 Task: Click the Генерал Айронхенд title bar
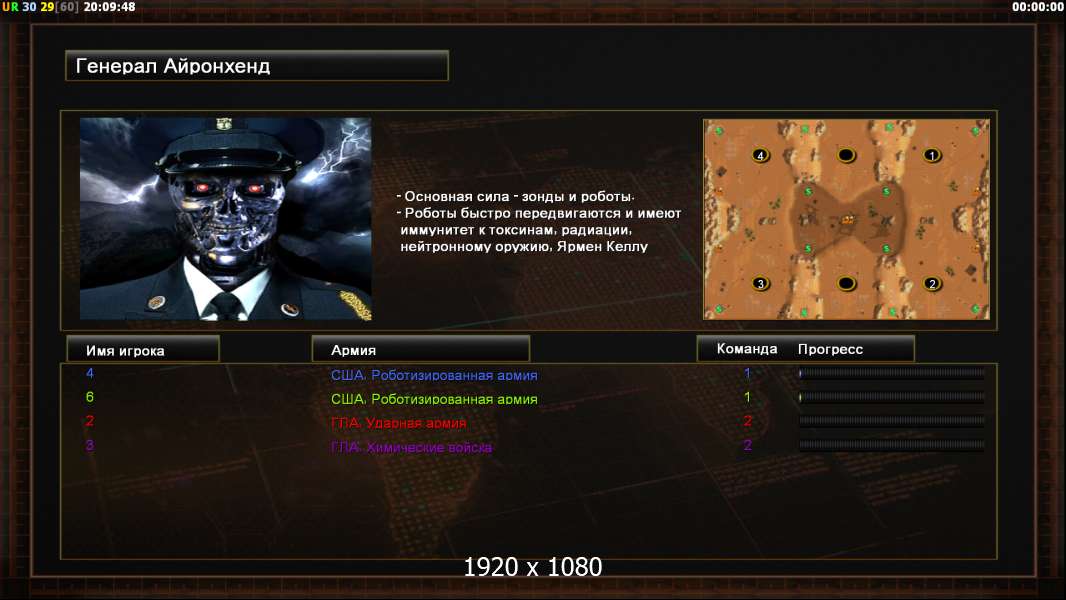point(257,66)
